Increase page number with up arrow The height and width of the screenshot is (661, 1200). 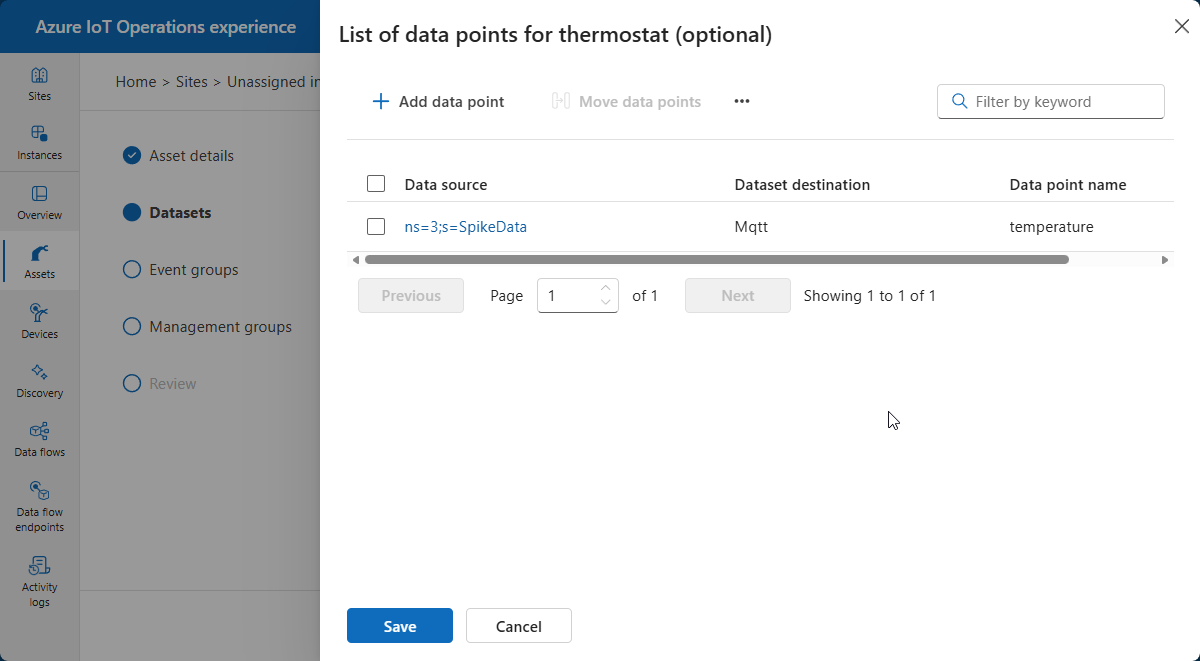click(x=606, y=289)
